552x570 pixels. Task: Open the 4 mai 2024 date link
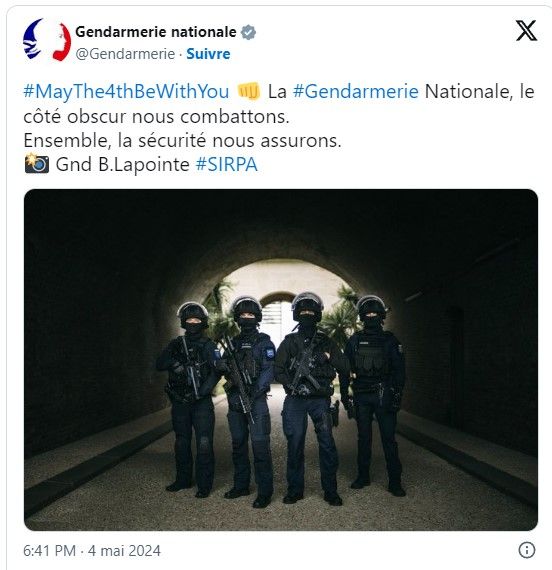point(124,550)
